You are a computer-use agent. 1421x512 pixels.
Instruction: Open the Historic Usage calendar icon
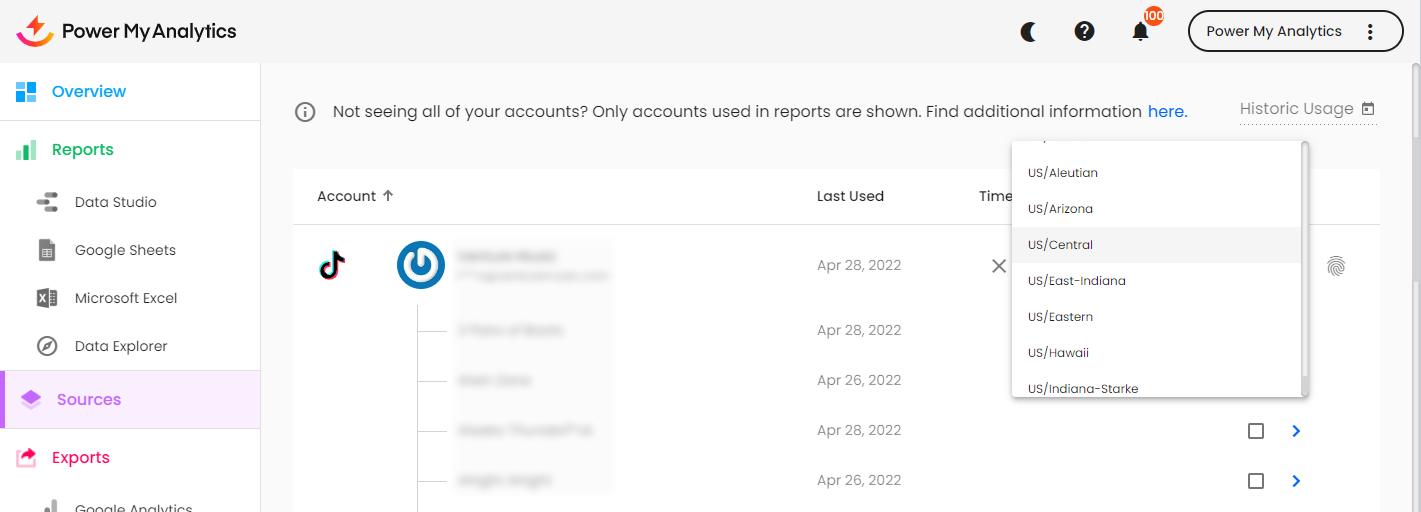coord(1368,109)
